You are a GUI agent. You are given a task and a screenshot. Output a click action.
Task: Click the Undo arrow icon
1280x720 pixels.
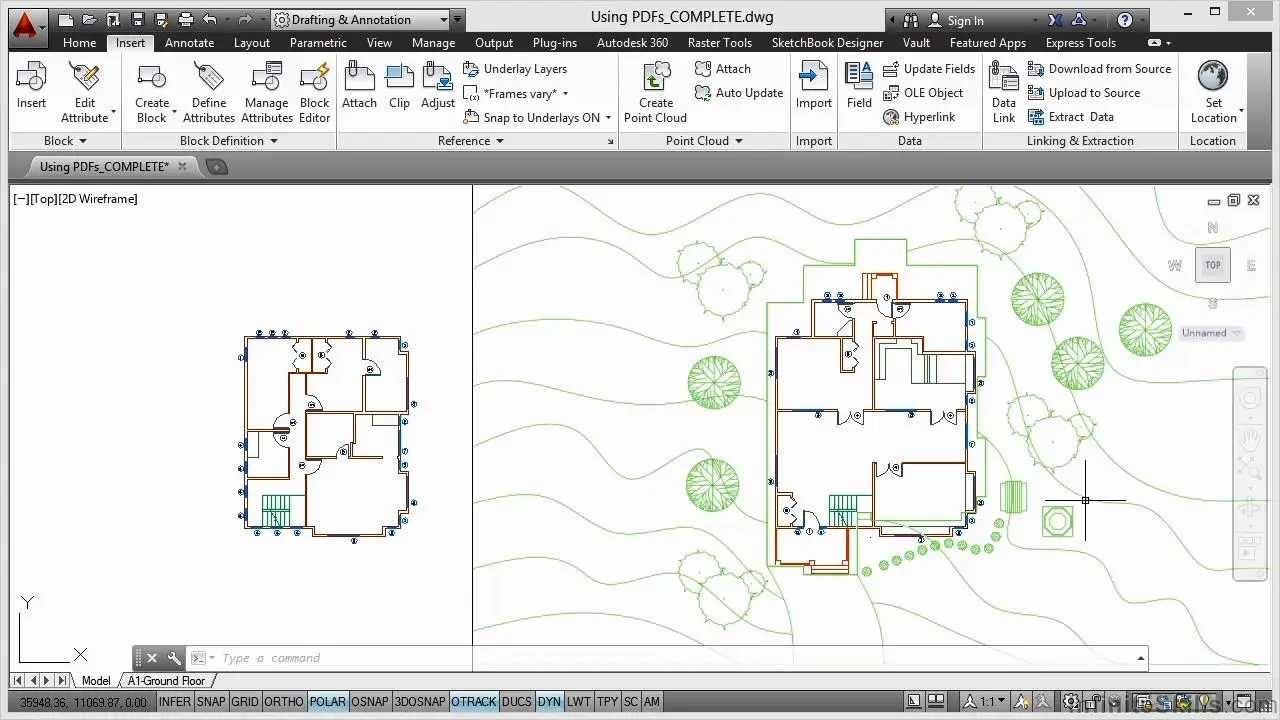point(209,19)
